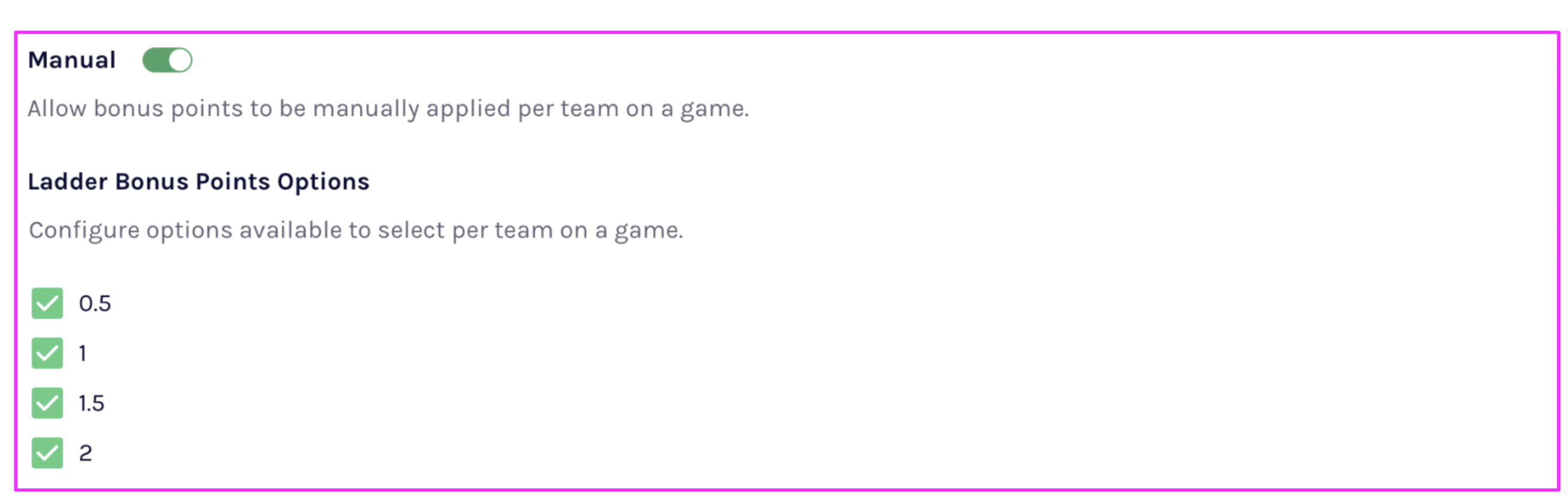
Task: Click the "1" option label
Action: tap(83, 353)
